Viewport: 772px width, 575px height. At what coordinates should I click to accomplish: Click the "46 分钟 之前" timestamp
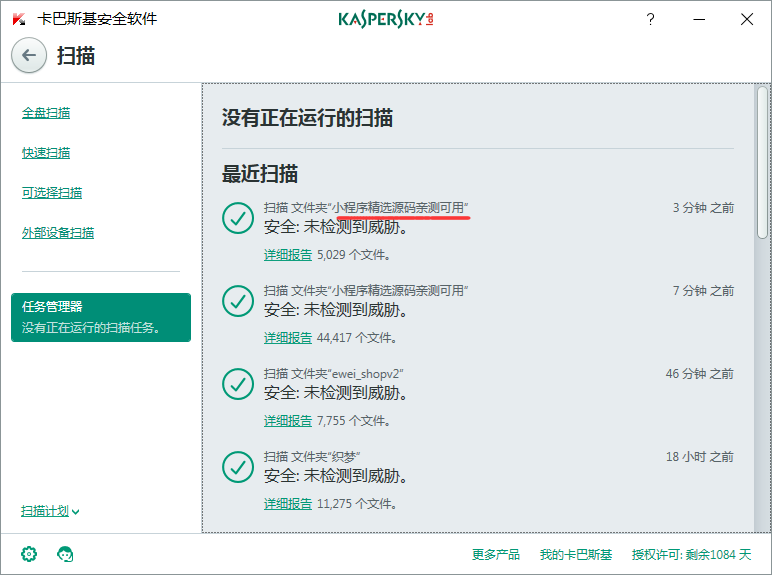(700, 374)
